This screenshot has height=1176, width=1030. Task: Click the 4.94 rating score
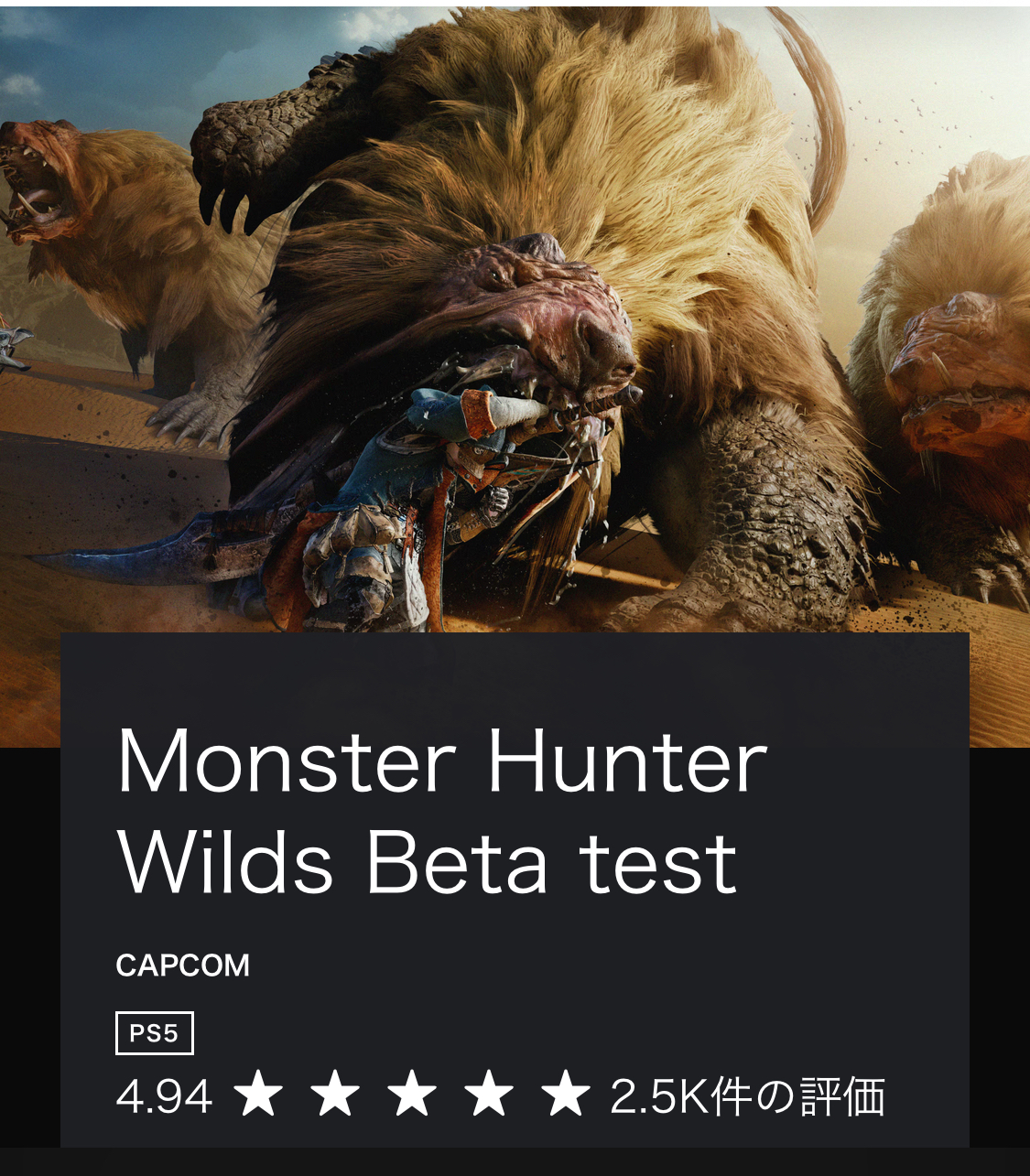click(164, 1096)
